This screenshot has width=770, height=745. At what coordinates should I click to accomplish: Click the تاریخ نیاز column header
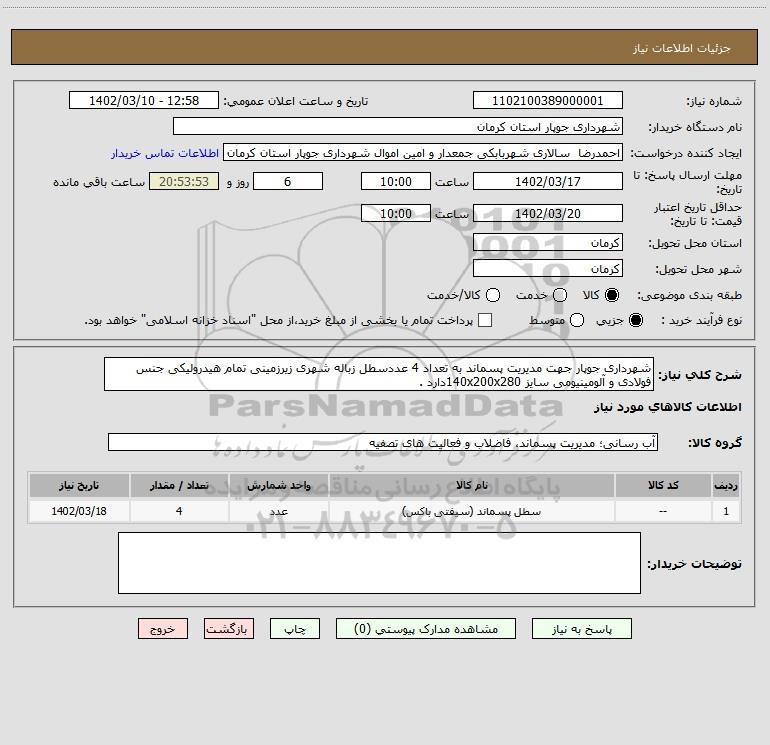pyautogui.click(x=79, y=485)
